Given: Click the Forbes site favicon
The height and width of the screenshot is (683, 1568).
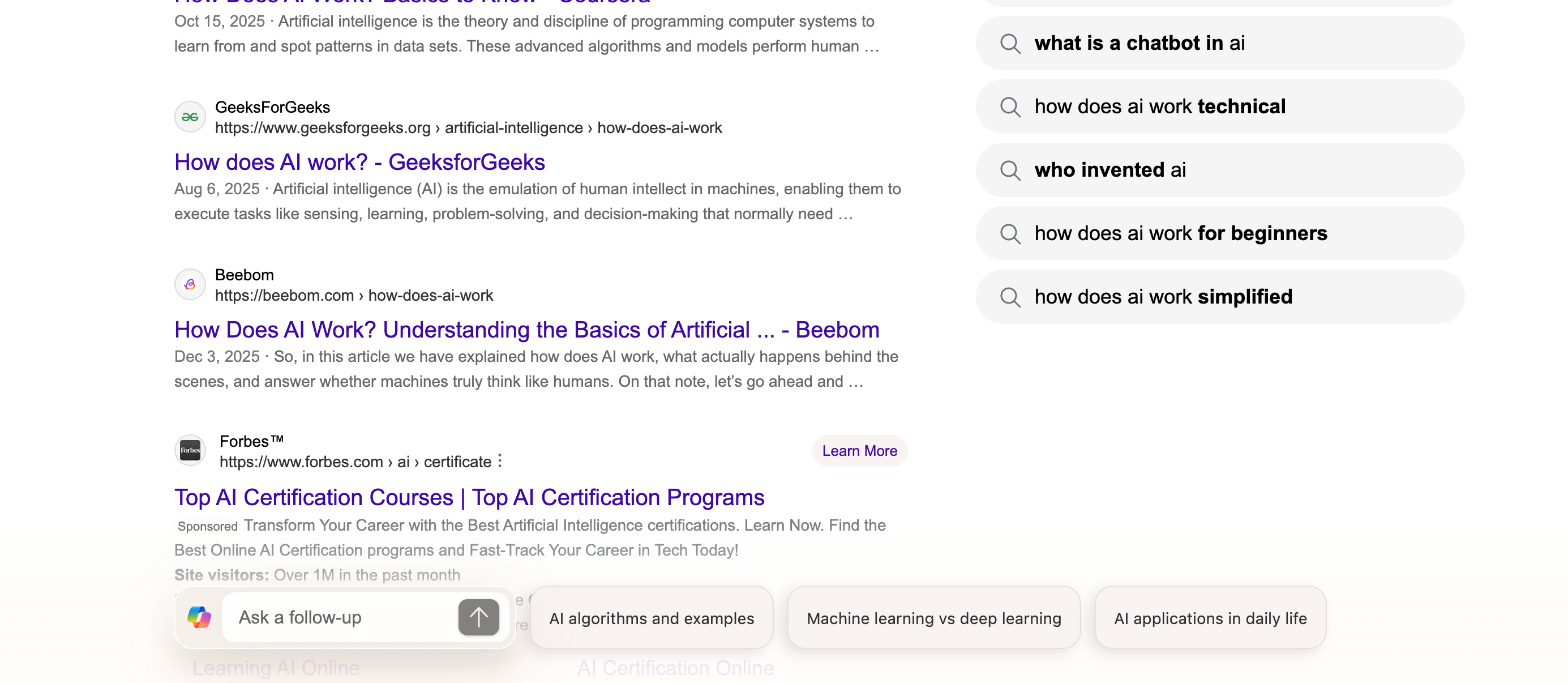Looking at the screenshot, I should pyautogui.click(x=190, y=450).
